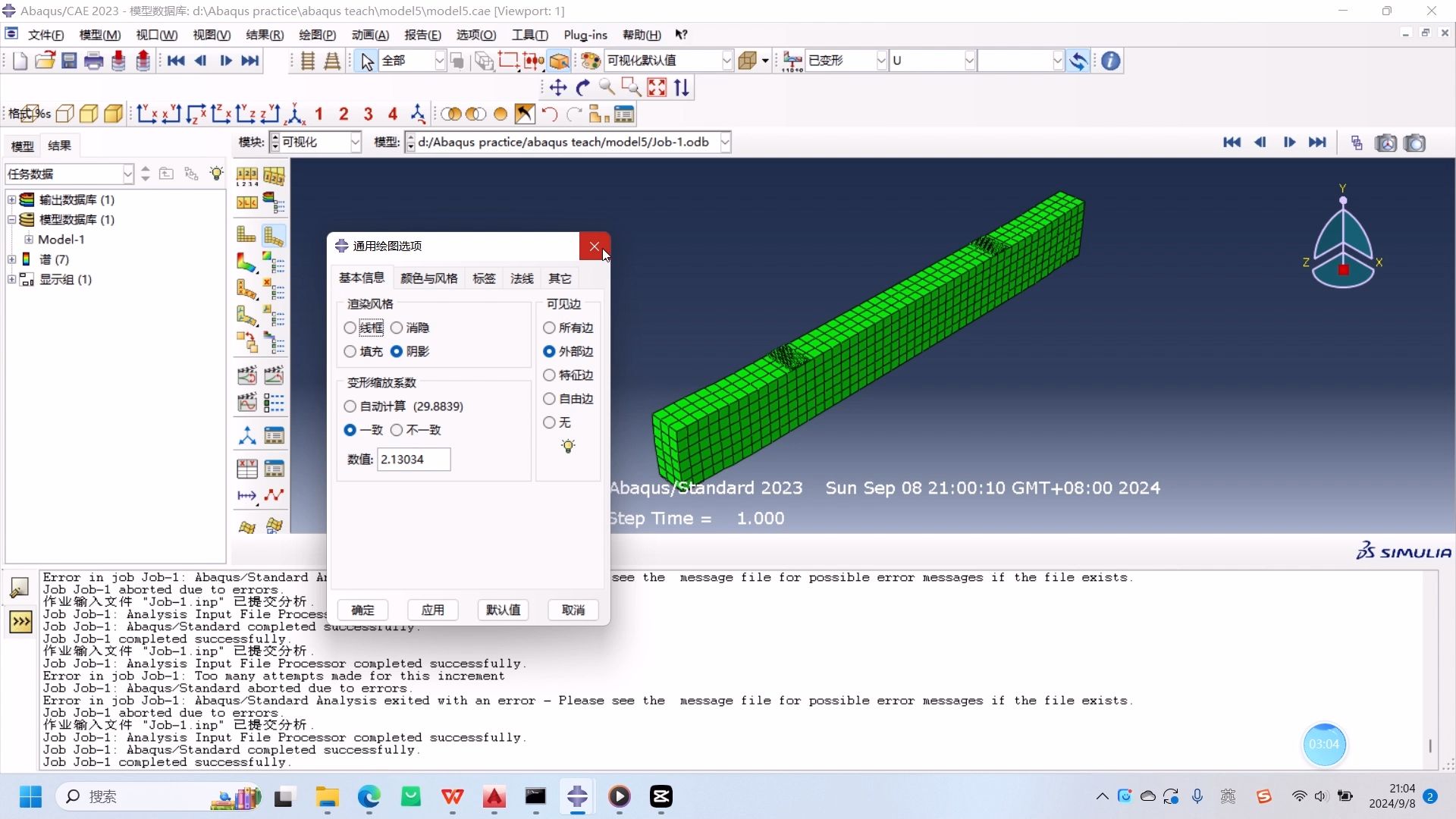Open File Explorer from taskbar
The image size is (1456, 819).
328,796
